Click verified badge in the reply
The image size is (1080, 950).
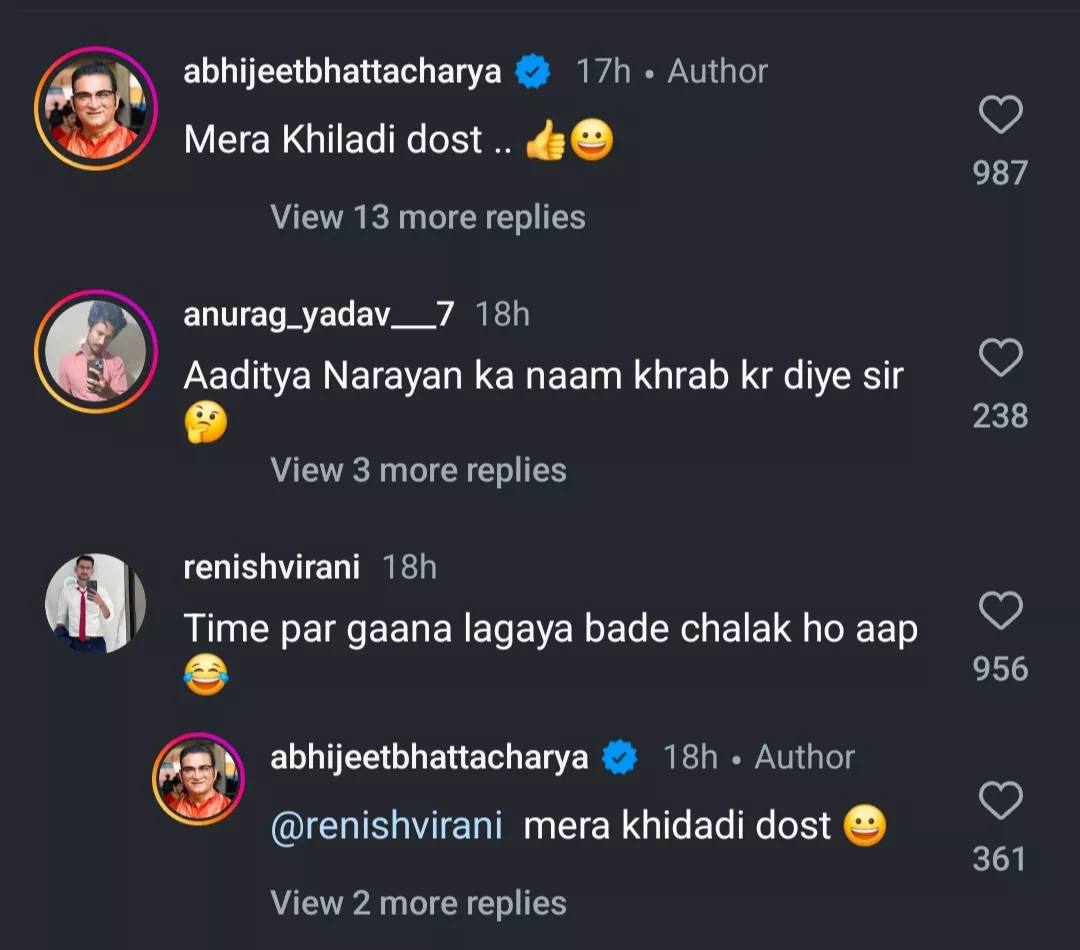click(620, 757)
